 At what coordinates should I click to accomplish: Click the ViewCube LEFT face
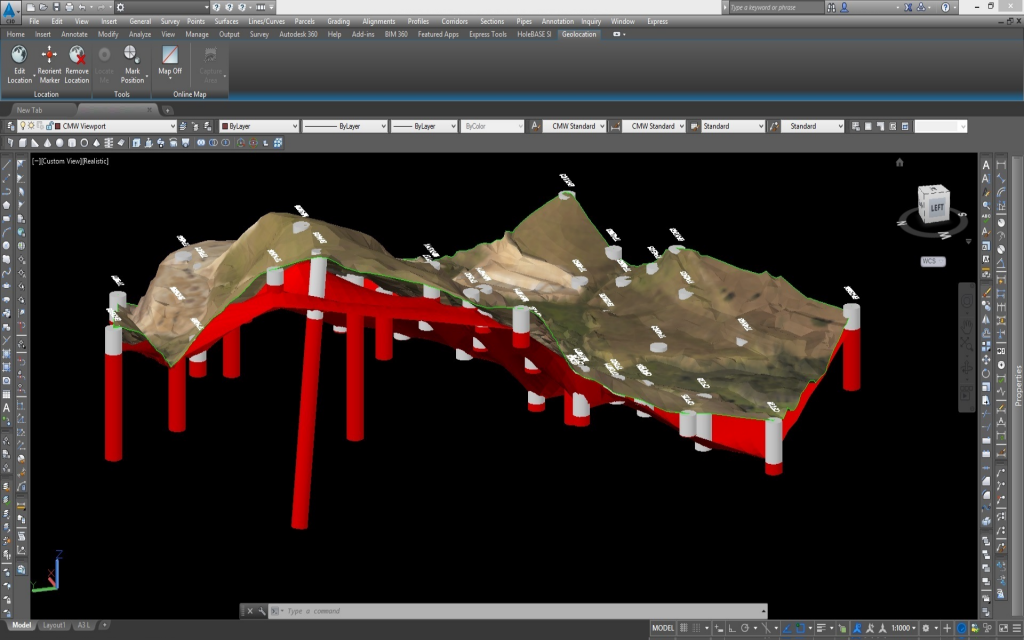click(x=936, y=208)
